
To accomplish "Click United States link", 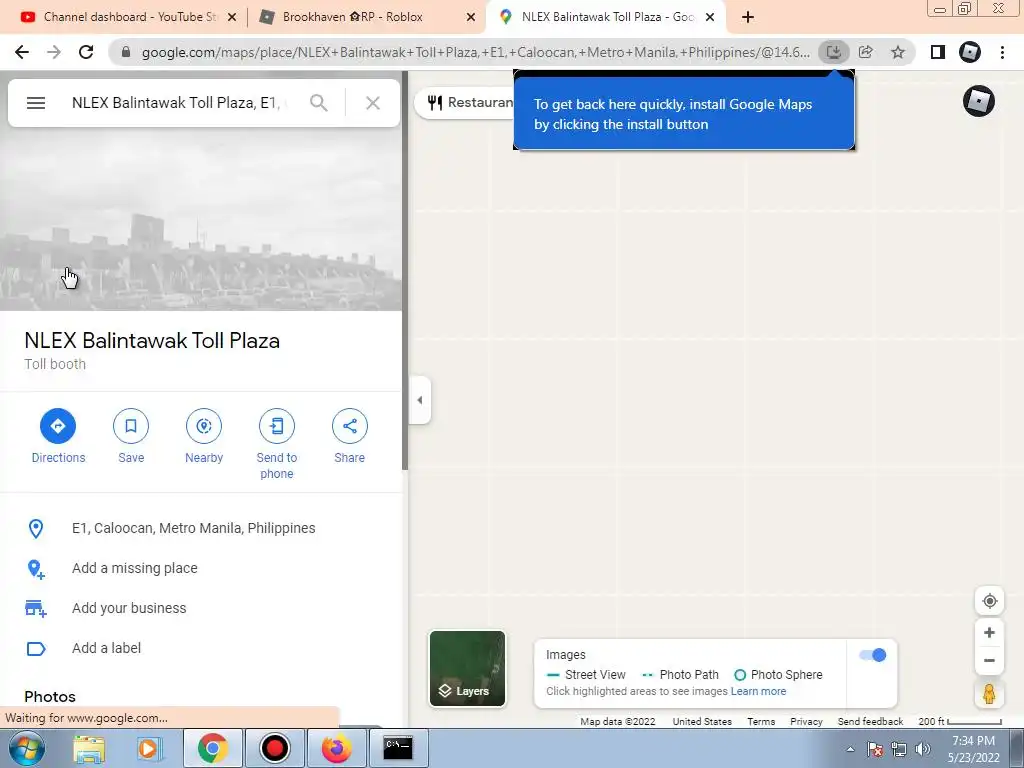I will click(x=702, y=722).
